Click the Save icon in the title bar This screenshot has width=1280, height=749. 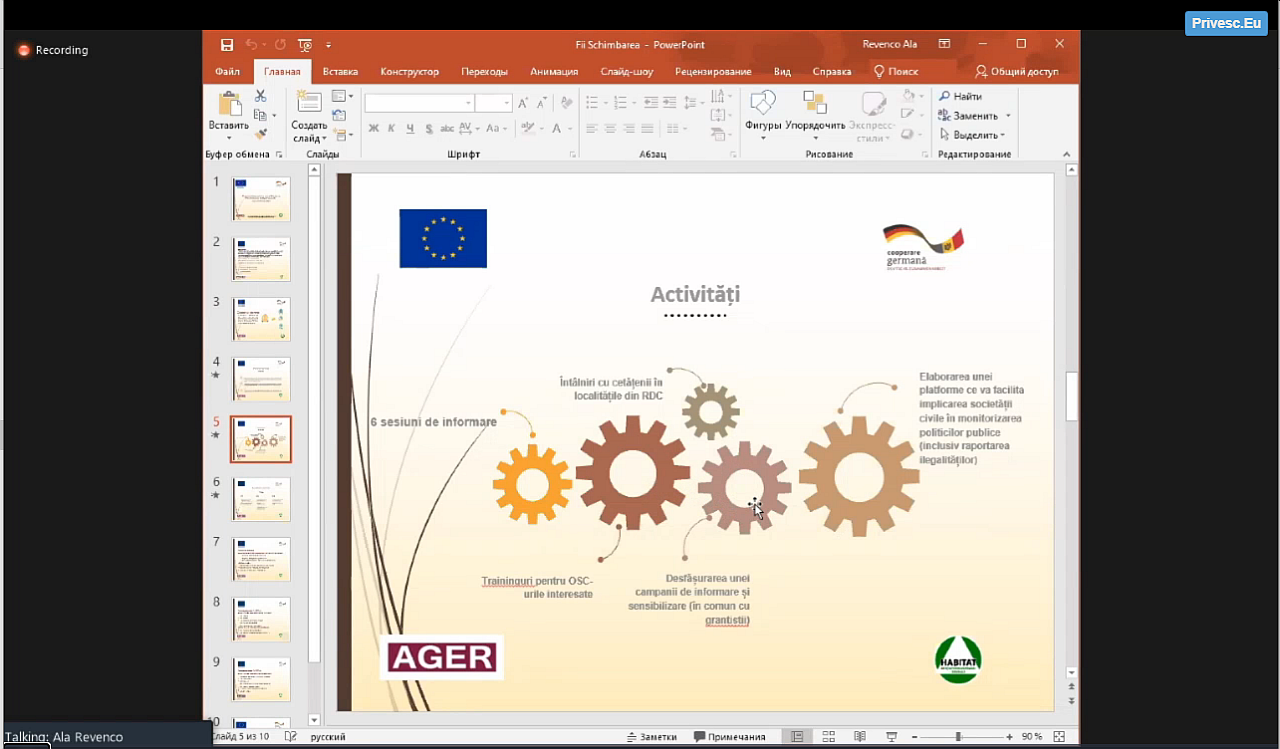pos(227,45)
